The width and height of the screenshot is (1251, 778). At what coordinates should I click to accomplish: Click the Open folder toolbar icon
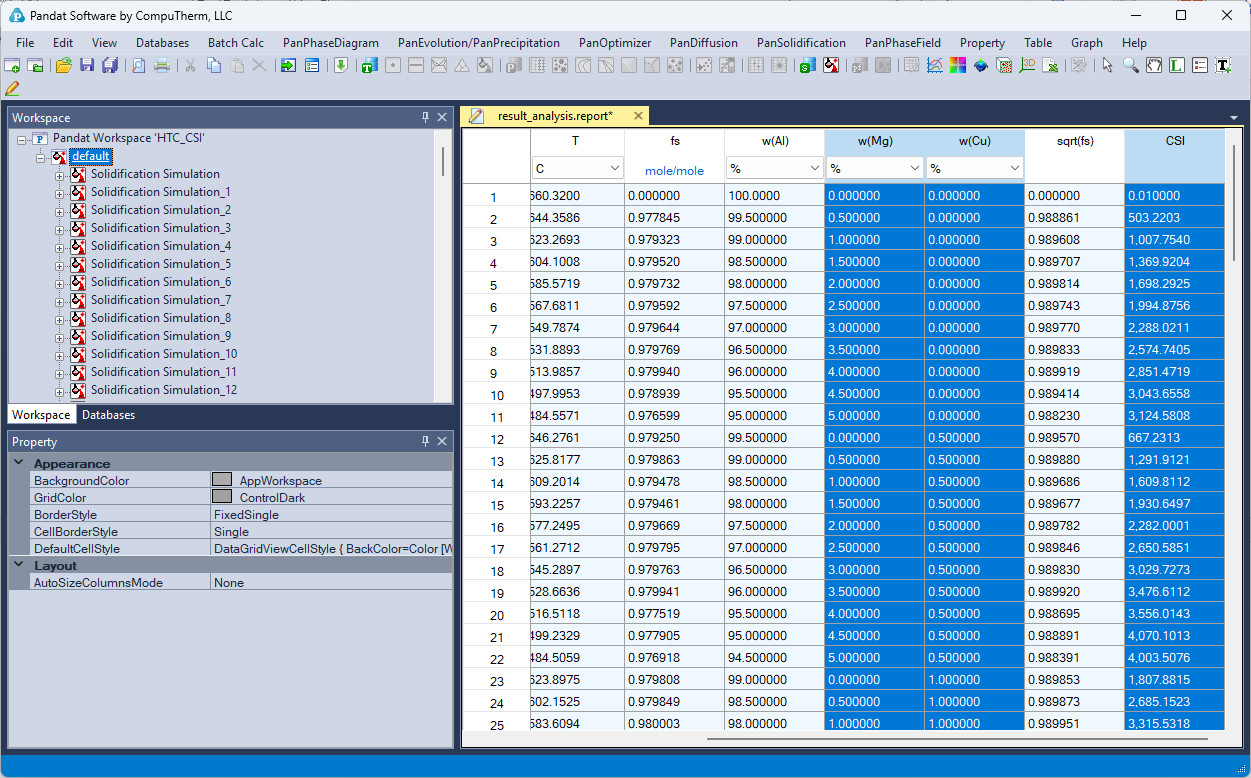tap(63, 66)
